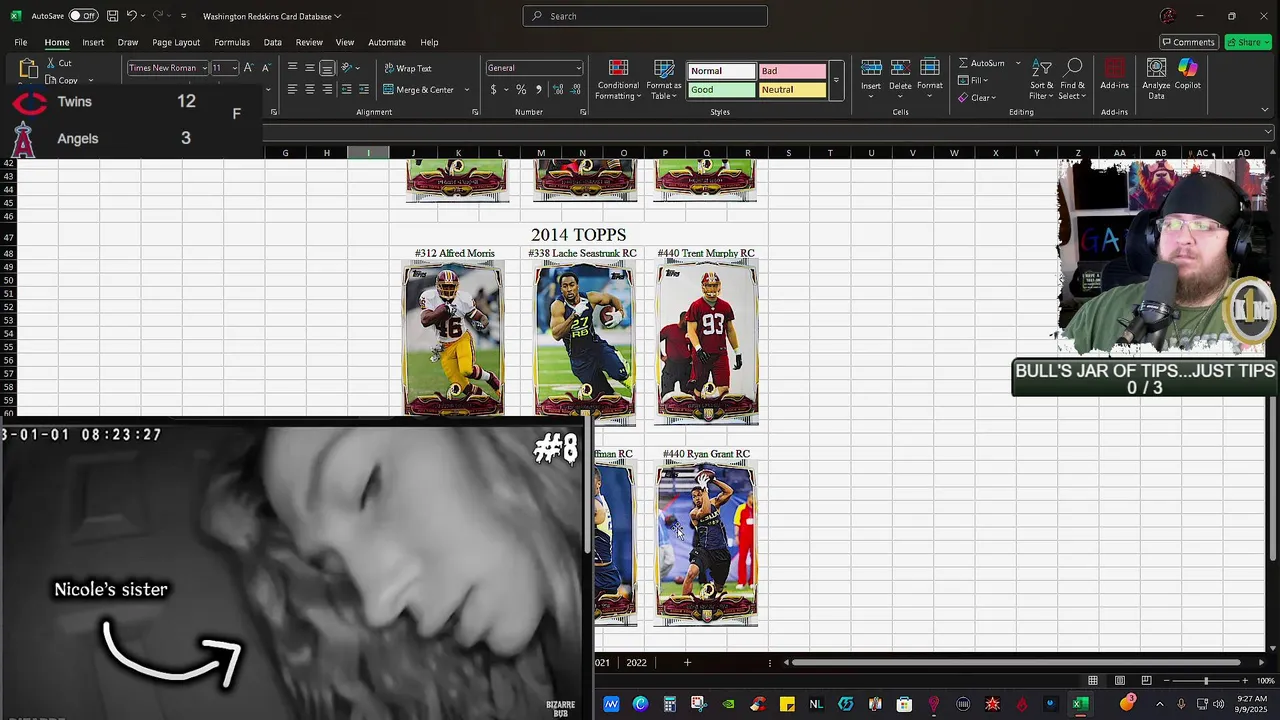Open Microsoft Store from the taskbar
Screen dimensions: 1280x720
pyautogui.click(x=904, y=704)
